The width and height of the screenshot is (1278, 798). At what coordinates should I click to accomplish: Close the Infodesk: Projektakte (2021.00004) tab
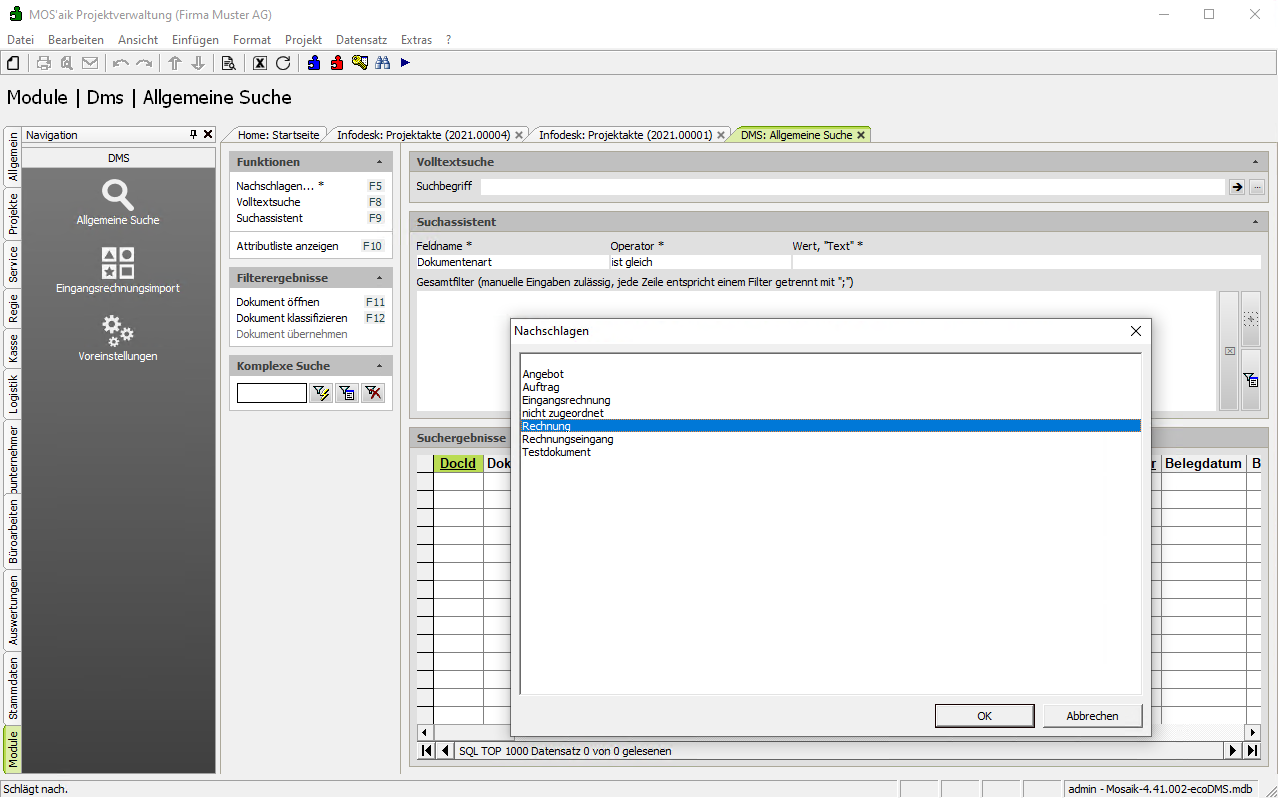(519, 135)
